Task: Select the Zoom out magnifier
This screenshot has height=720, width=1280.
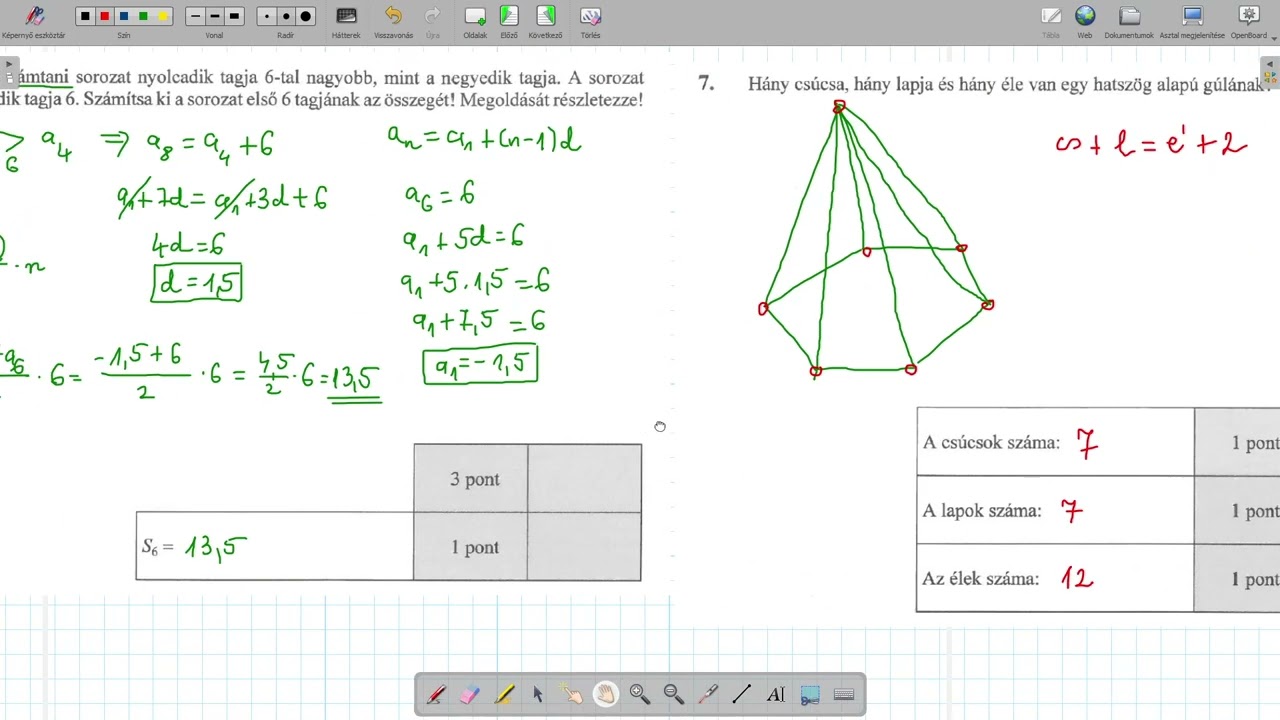Action: 674,694
